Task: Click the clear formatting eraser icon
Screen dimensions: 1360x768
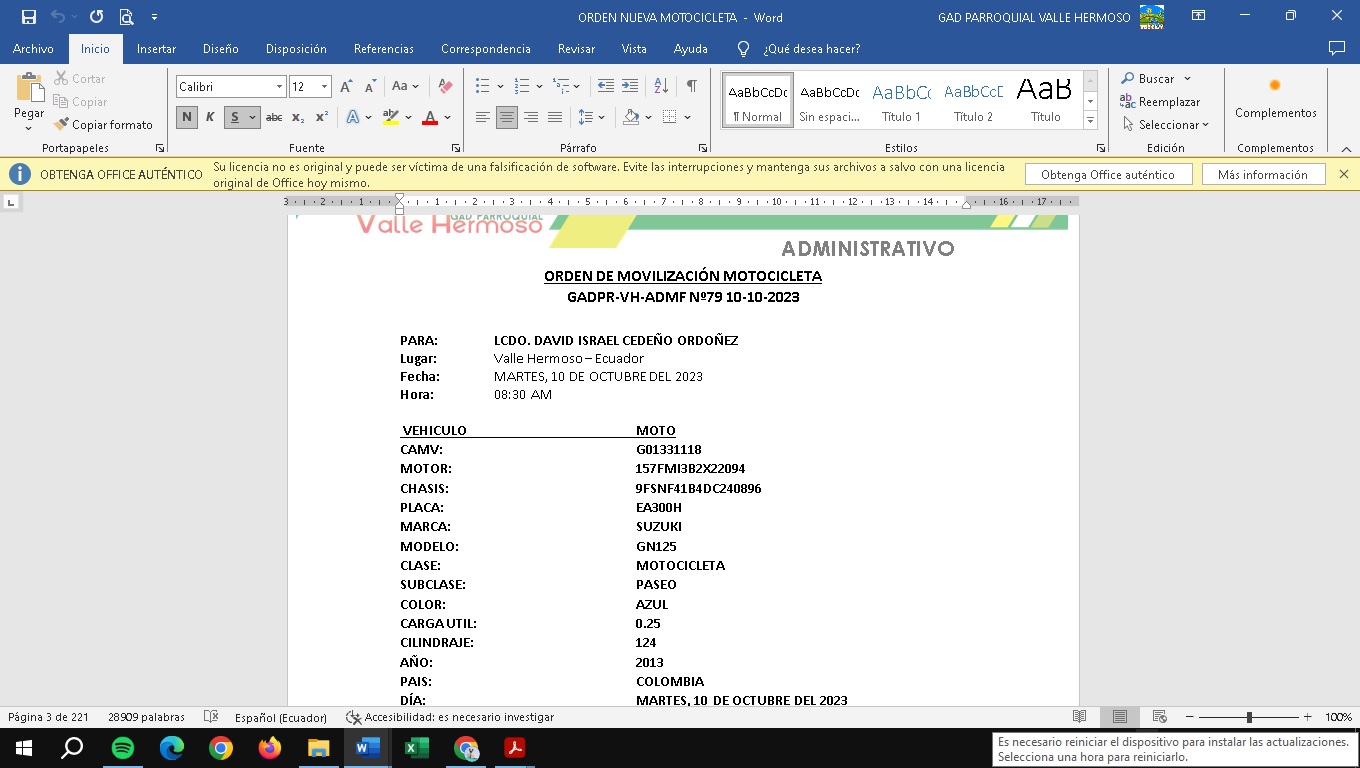Action: click(445, 87)
